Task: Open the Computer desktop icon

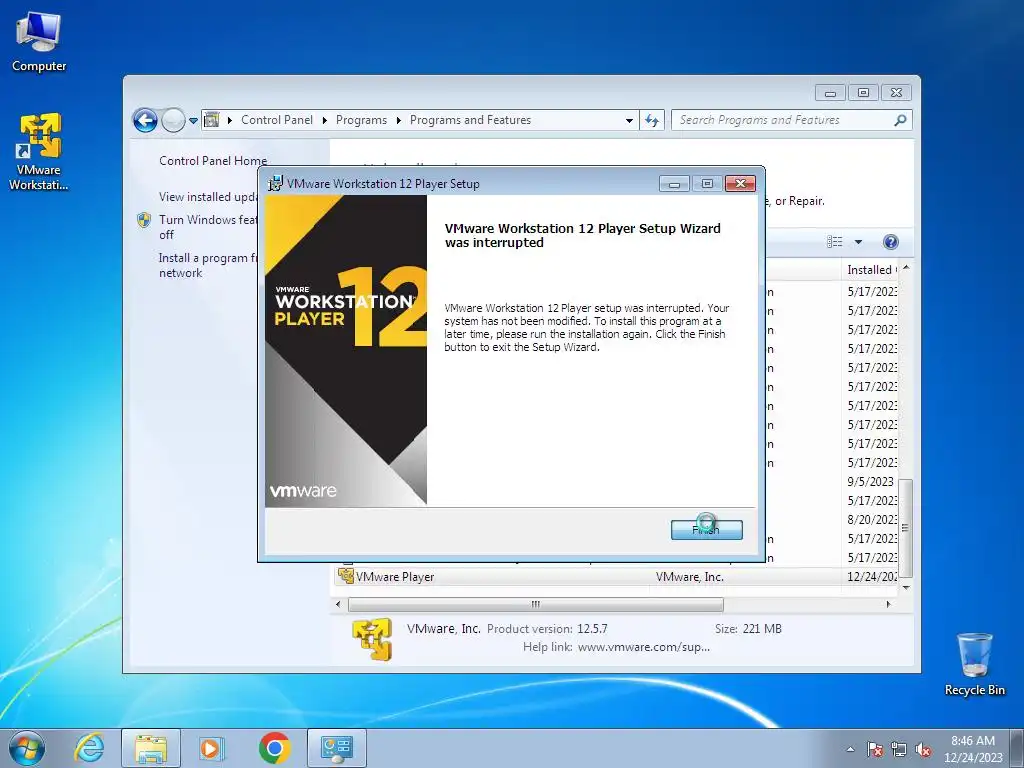Action: pos(39,42)
